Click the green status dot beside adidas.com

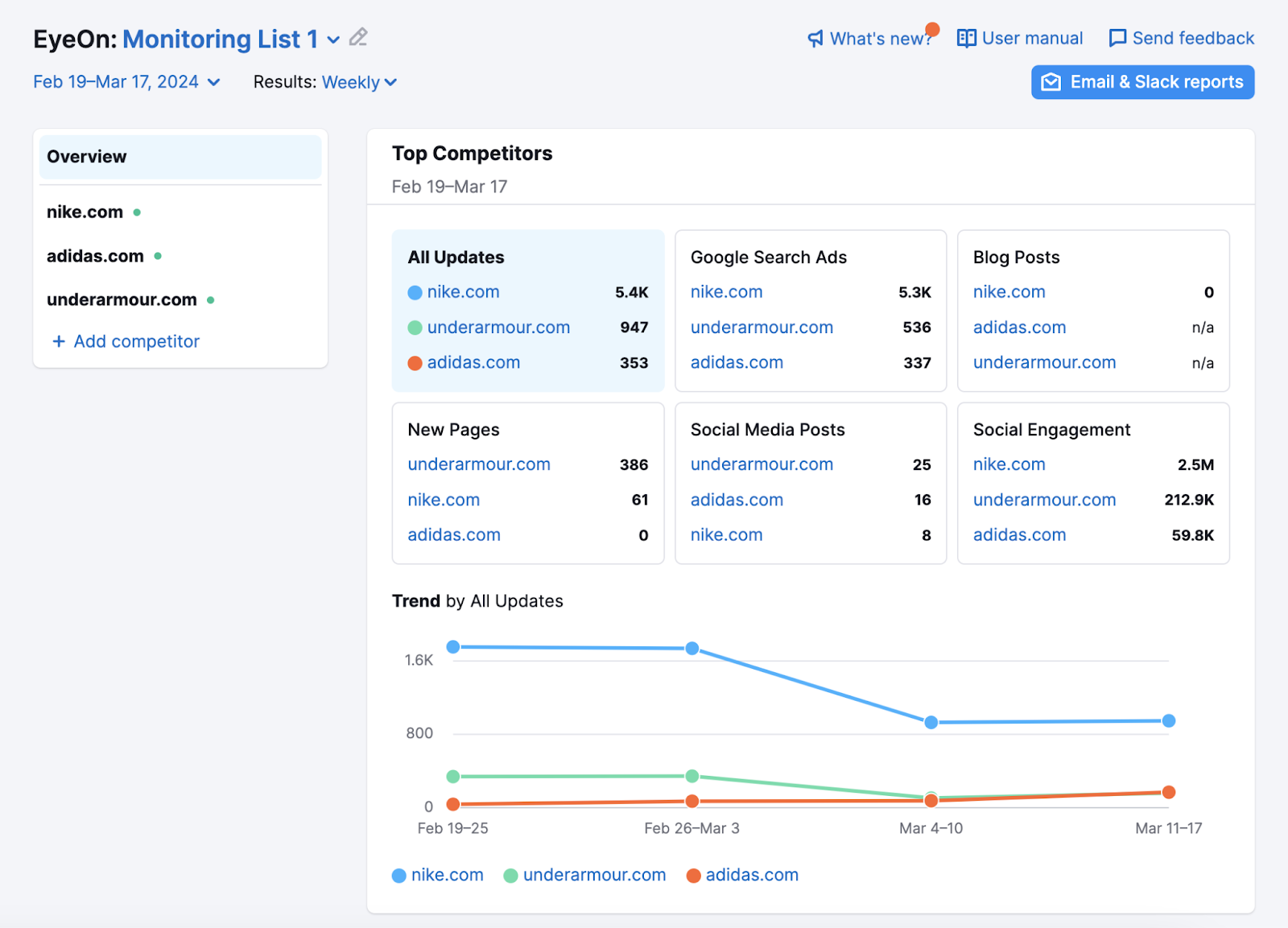click(x=158, y=256)
